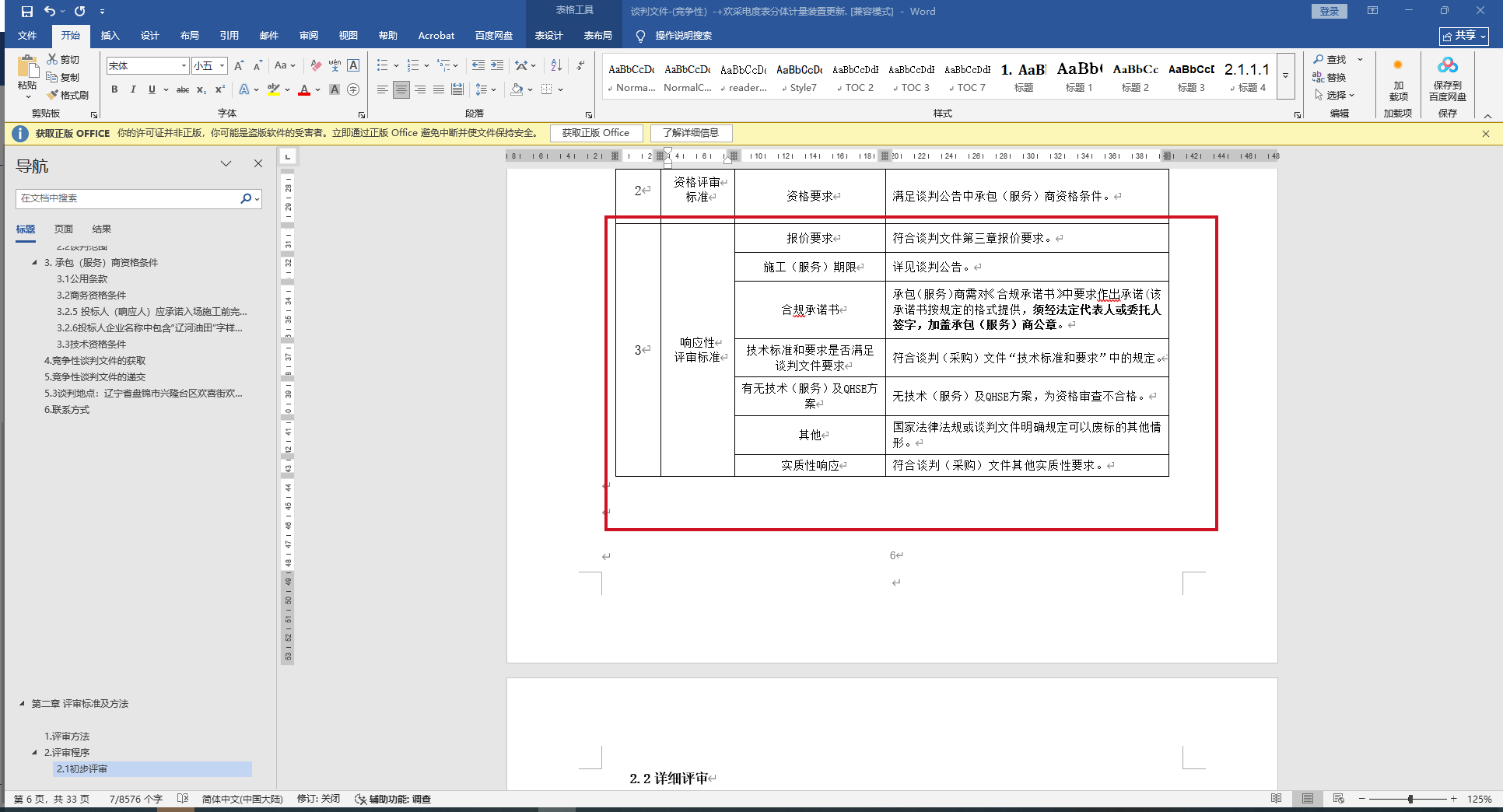Switch to the Layout (布局) ribbon tab
Viewport: 1503px width, 812px height.
pos(190,36)
